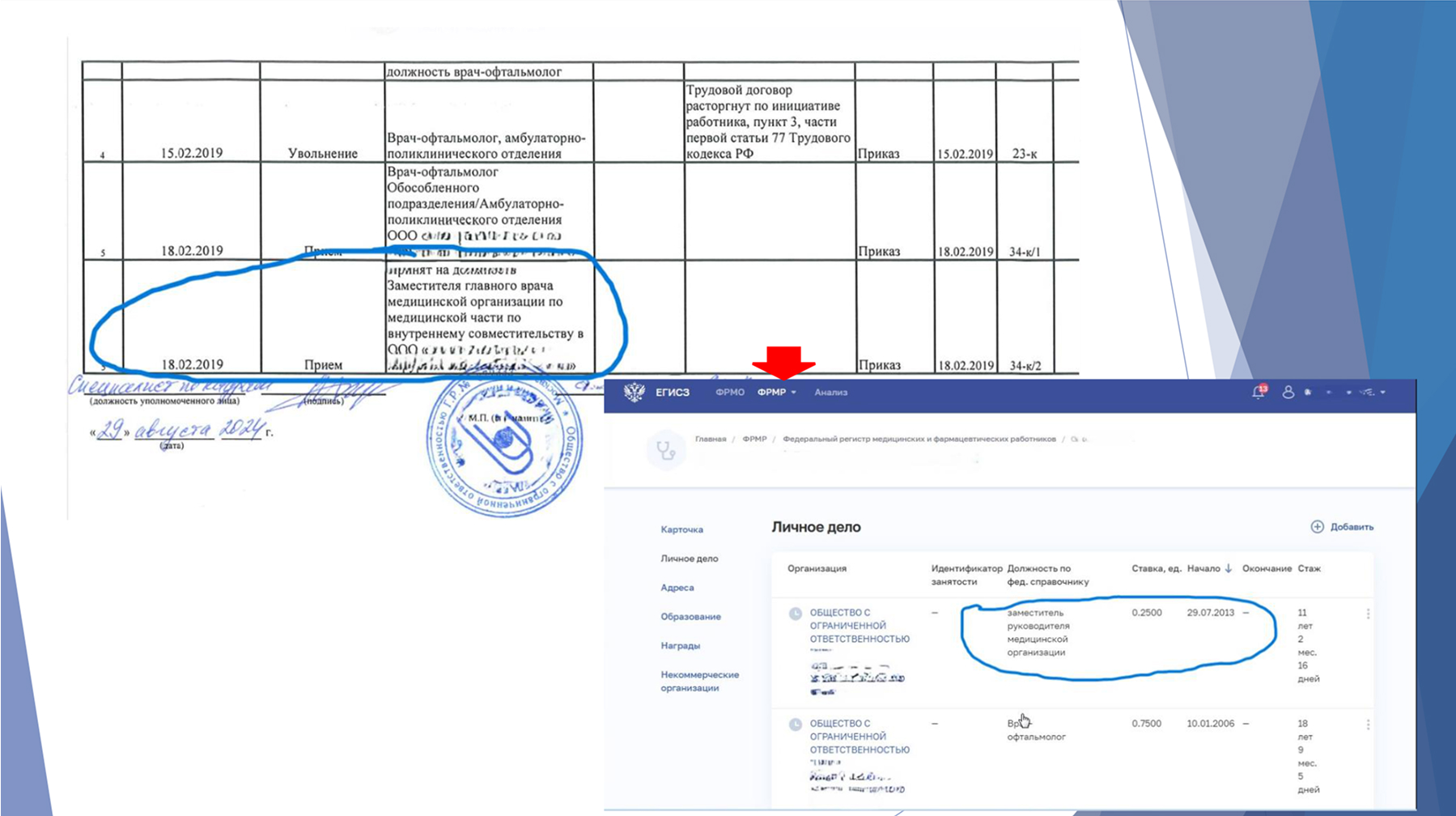Click order number 23-к in scanned table

coord(1025,153)
